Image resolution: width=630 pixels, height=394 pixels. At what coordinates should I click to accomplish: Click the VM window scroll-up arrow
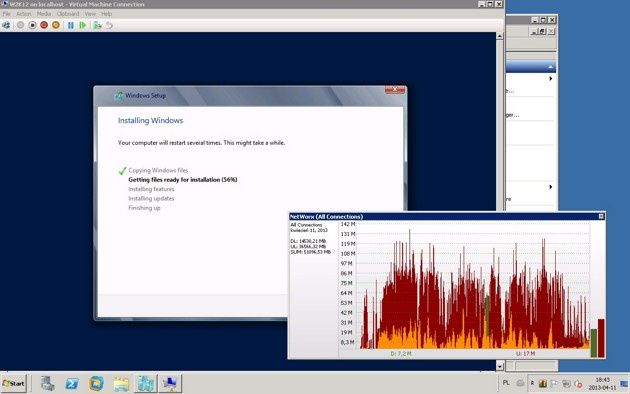coord(500,36)
